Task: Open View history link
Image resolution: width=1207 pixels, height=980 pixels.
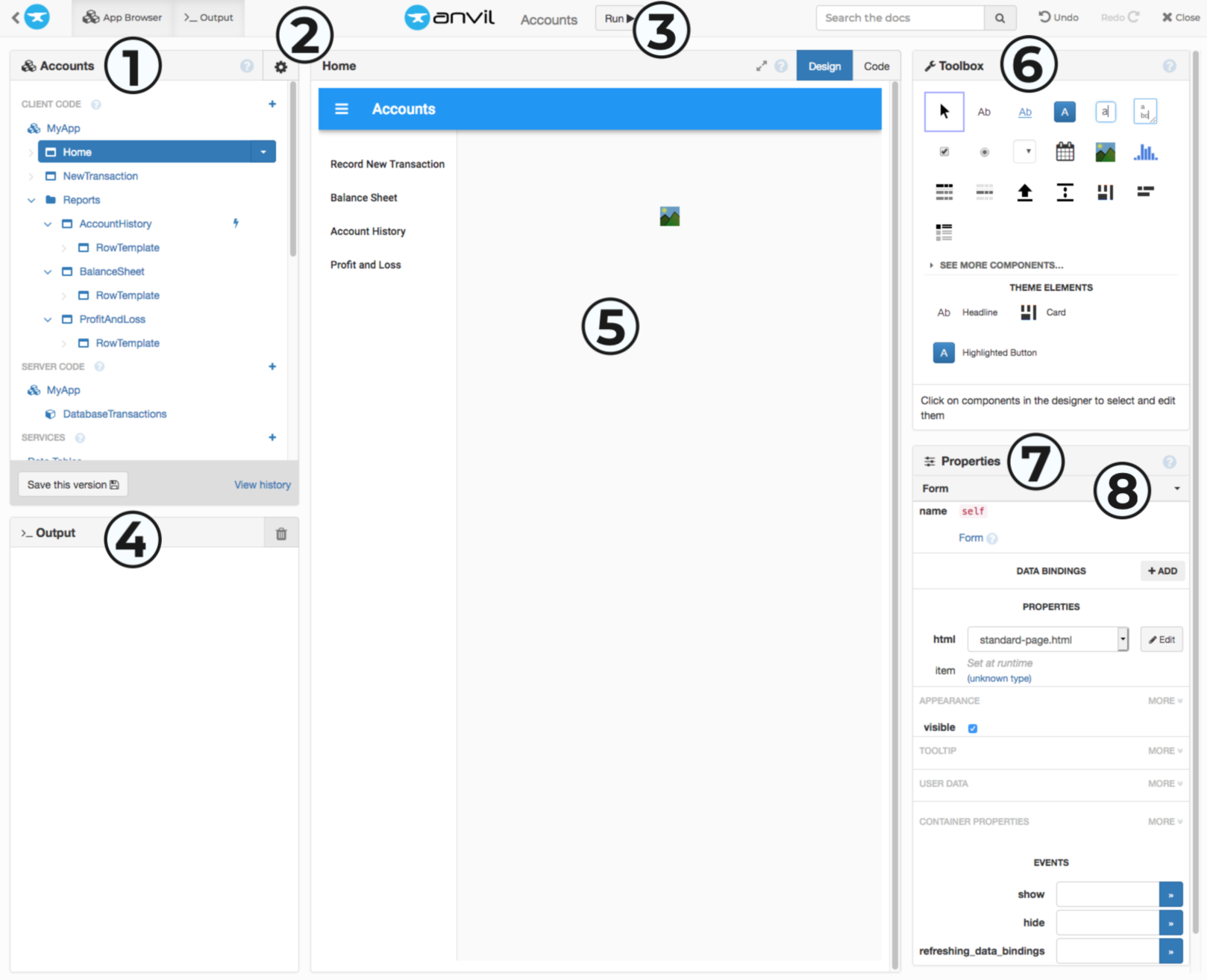Action: click(x=262, y=484)
